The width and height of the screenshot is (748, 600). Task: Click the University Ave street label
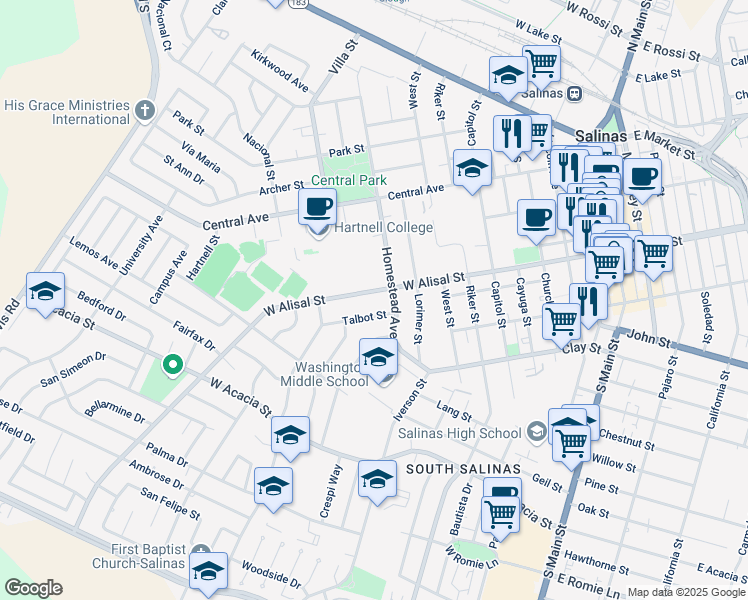141,245
